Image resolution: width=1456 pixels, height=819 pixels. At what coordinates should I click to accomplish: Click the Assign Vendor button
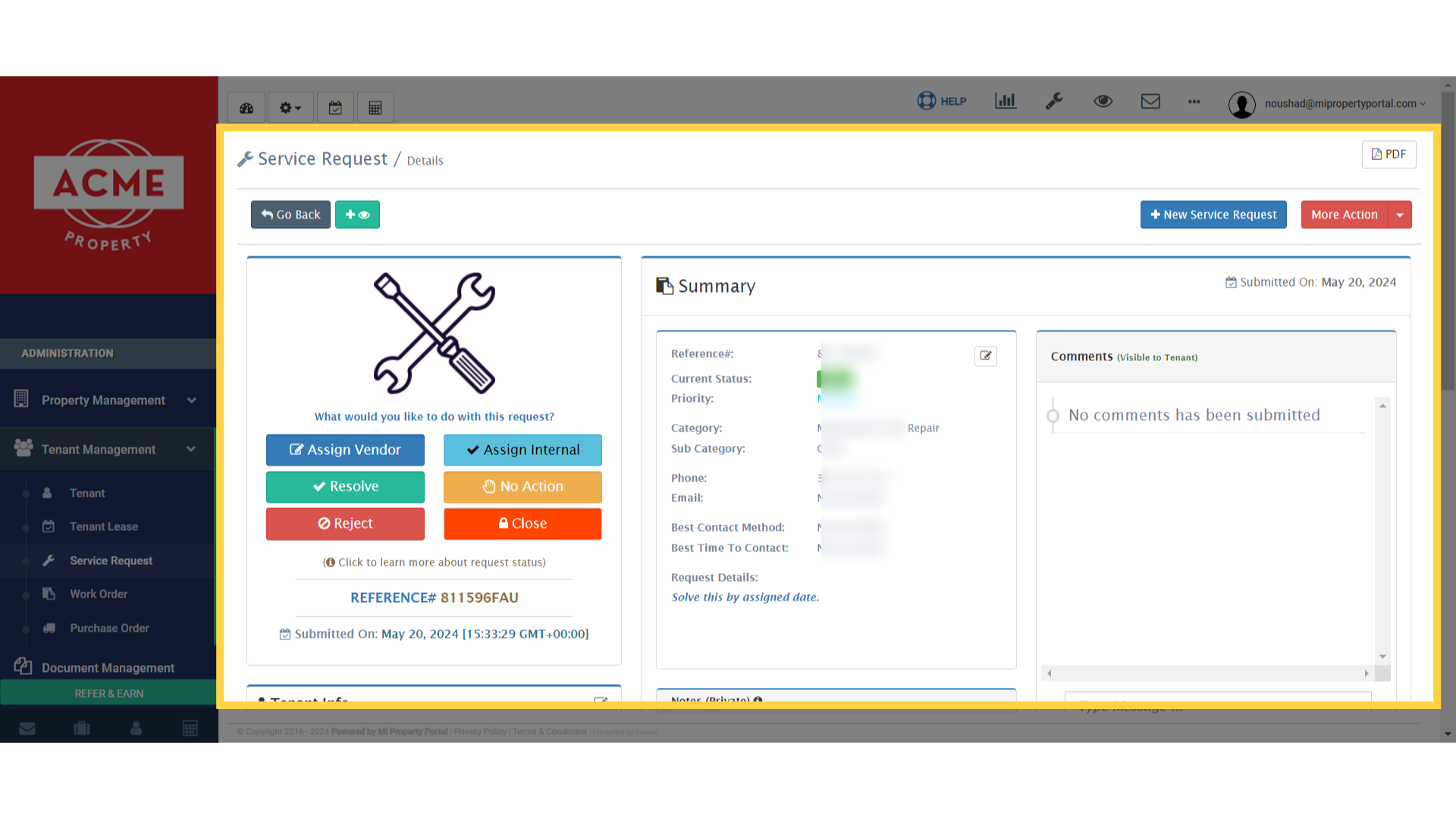tap(345, 450)
